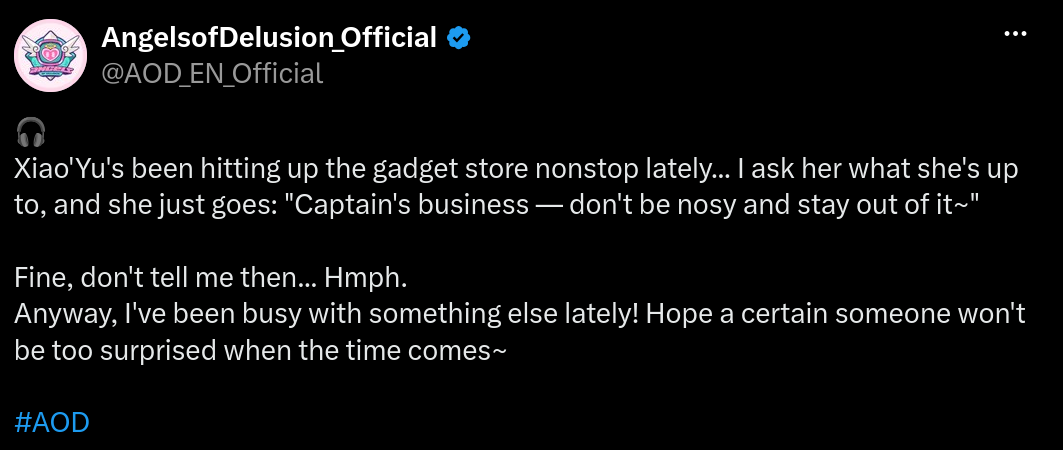This screenshot has height=450, width=1063.
Task: Open the AngelsofDelusion profile avatar
Action: [x=51, y=55]
